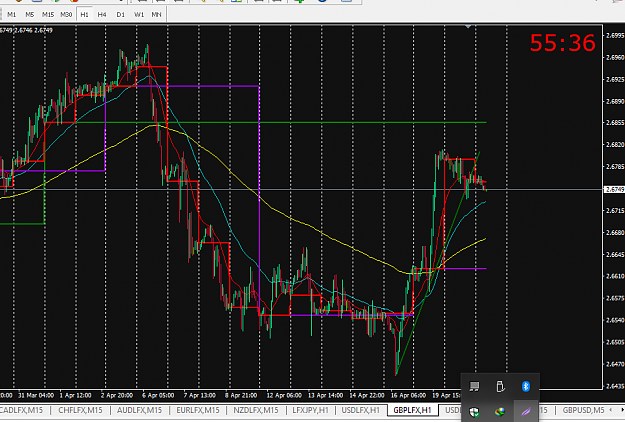Click the 12 Apr 06:00 time label
625x422 pixels.
pos(282,395)
